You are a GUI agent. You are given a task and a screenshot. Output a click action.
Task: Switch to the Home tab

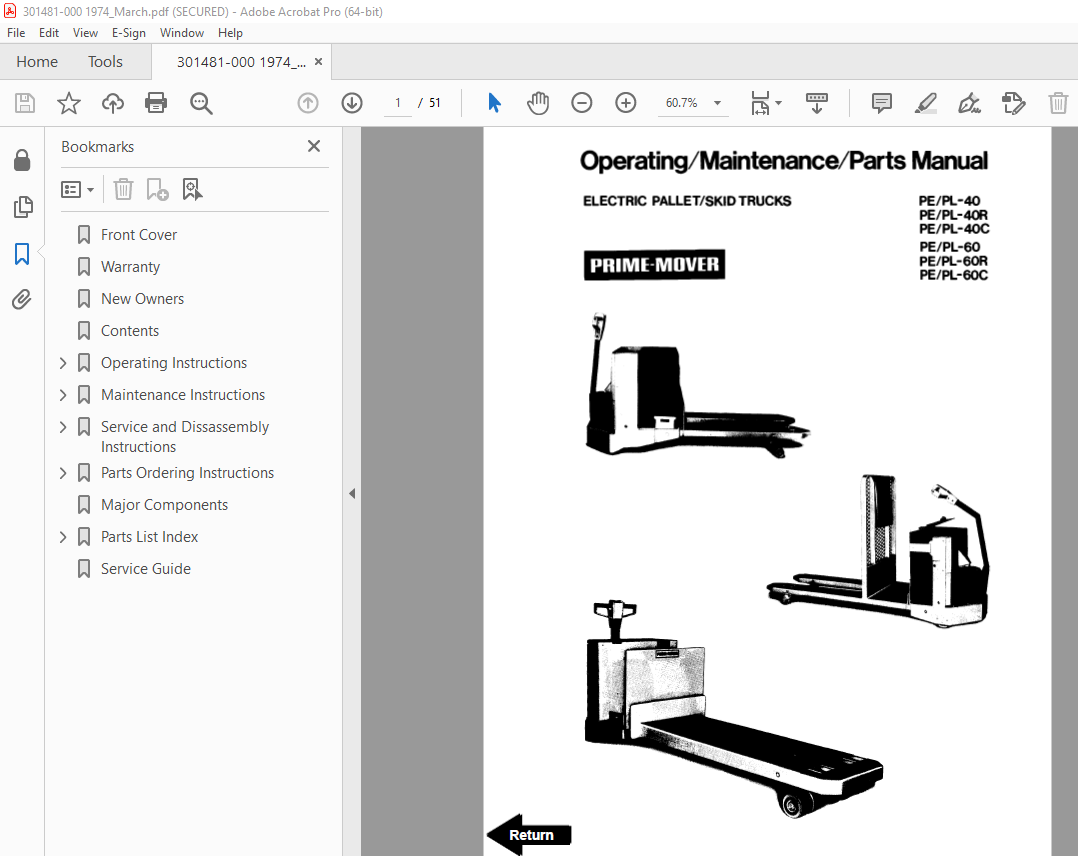click(37, 62)
